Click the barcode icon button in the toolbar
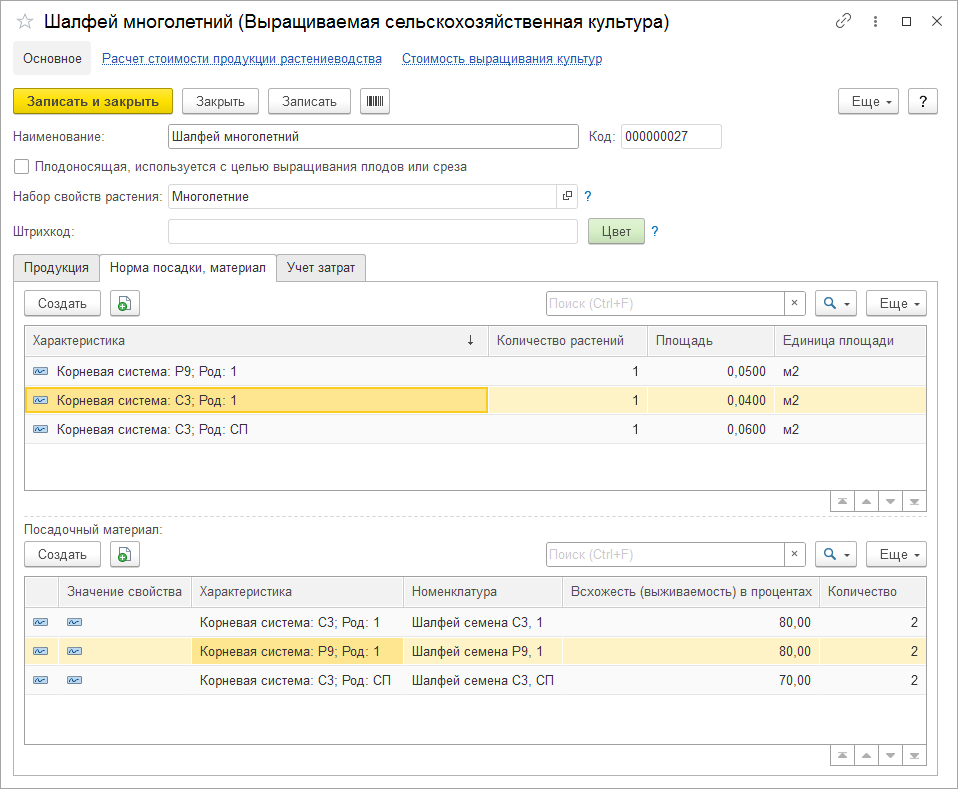 click(x=375, y=101)
